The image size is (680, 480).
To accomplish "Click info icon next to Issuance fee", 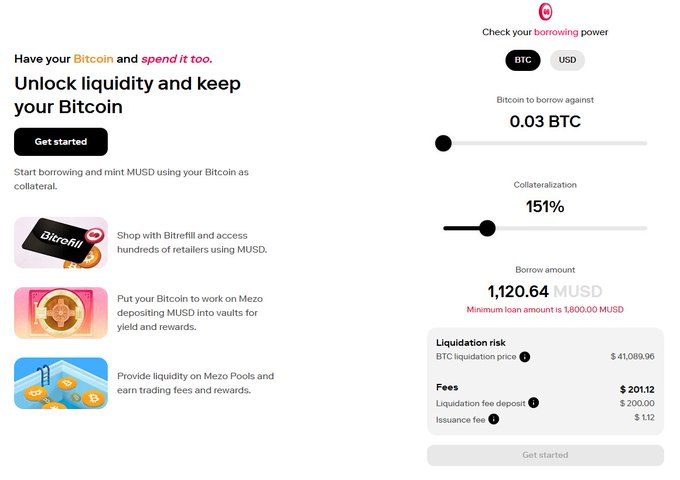I will click(x=494, y=419).
